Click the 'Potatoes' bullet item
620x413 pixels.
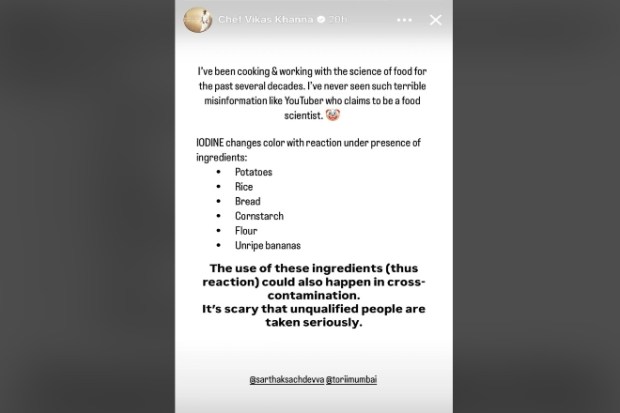253,172
